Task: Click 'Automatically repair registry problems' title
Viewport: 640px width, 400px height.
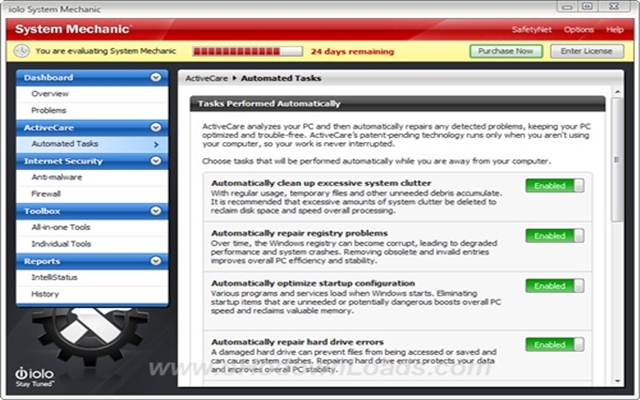Action: coord(299,233)
